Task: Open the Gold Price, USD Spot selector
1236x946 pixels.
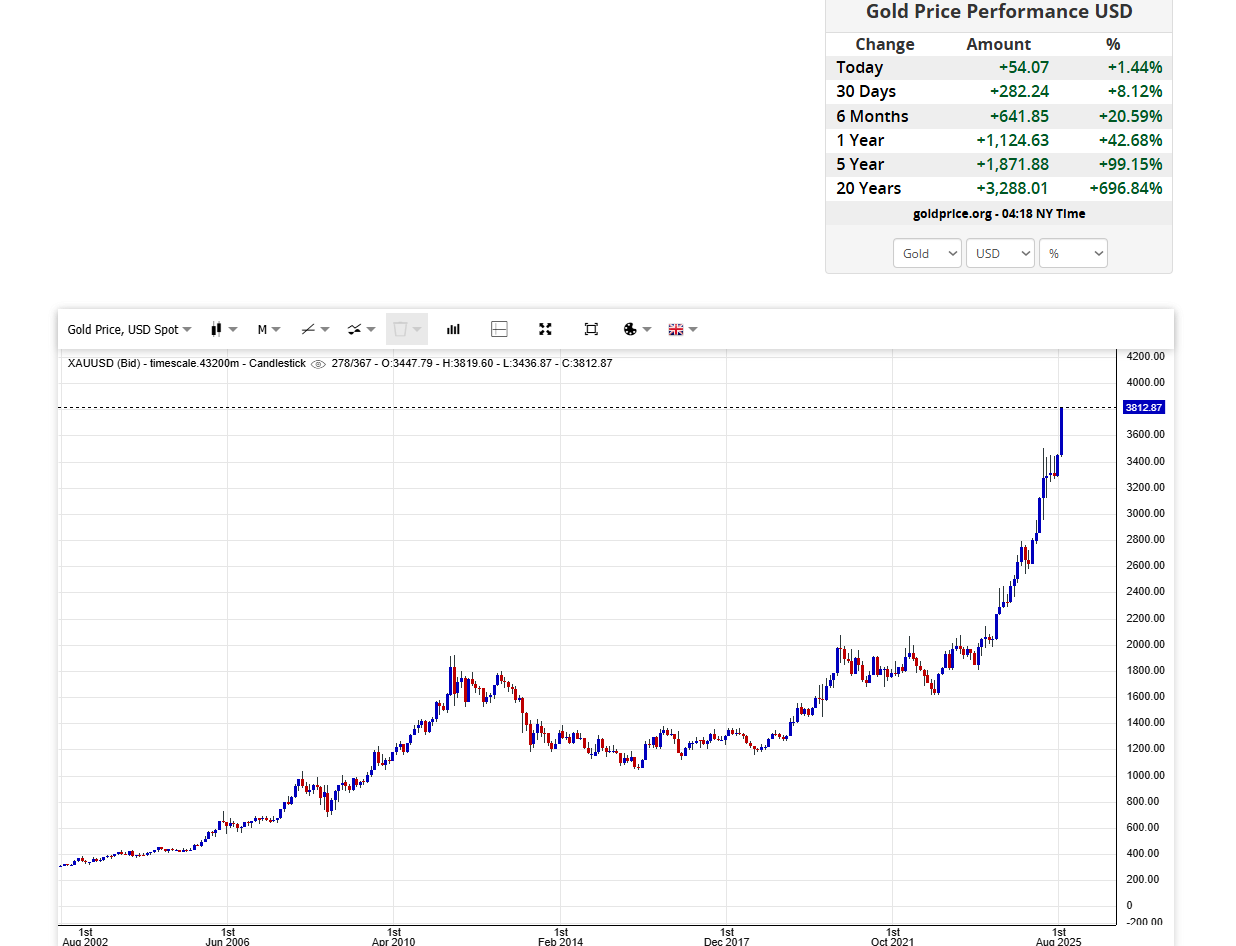Action: pyautogui.click(x=129, y=329)
